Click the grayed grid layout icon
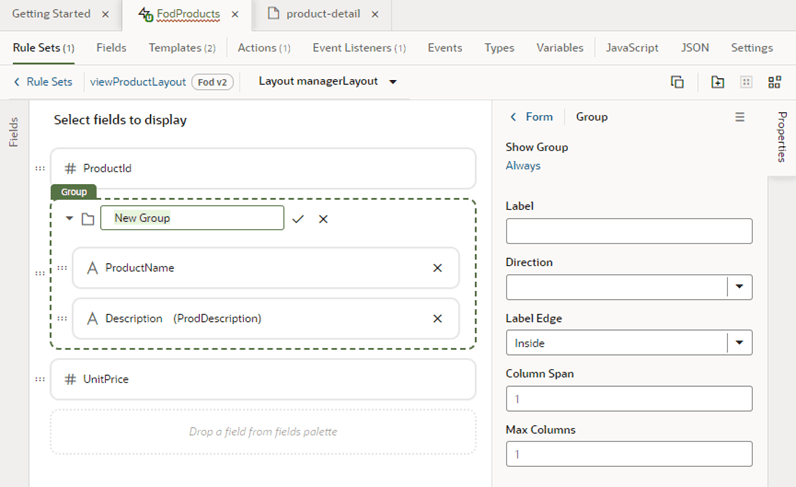796x487 pixels. point(746,82)
